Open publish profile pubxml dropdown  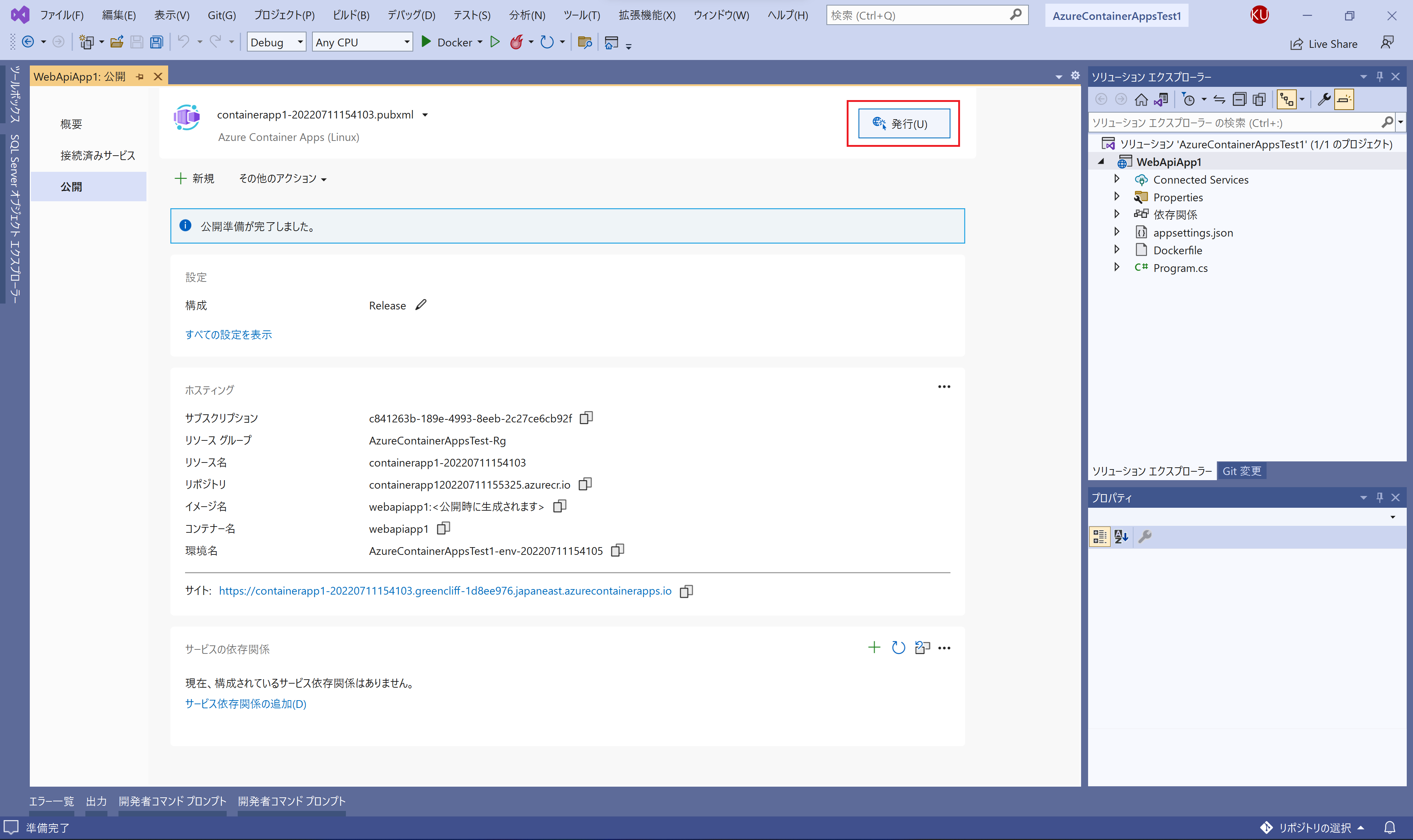point(425,115)
